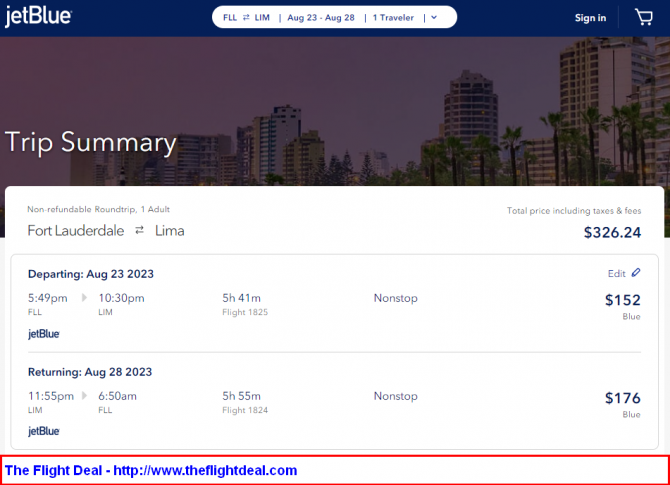Open the shopping cart icon

tap(644, 17)
